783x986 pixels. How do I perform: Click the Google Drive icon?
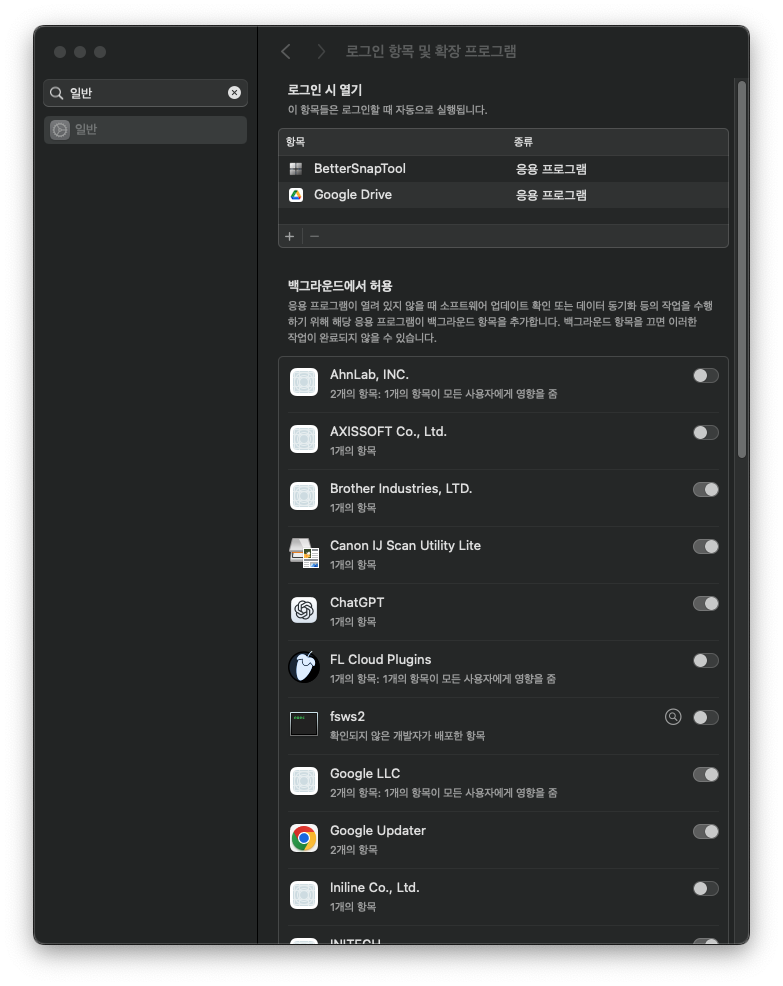[296, 195]
